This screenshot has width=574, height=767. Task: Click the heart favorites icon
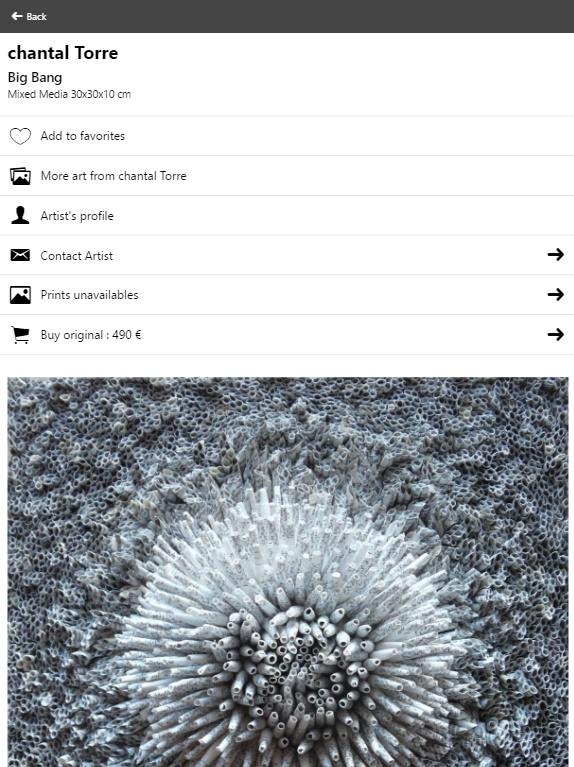pos(20,136)
